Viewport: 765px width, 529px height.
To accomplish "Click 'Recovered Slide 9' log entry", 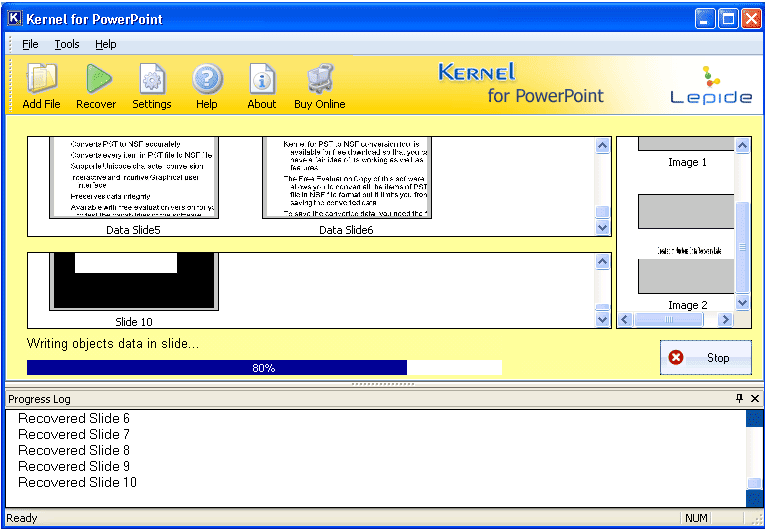I will [x=74, y=467].
